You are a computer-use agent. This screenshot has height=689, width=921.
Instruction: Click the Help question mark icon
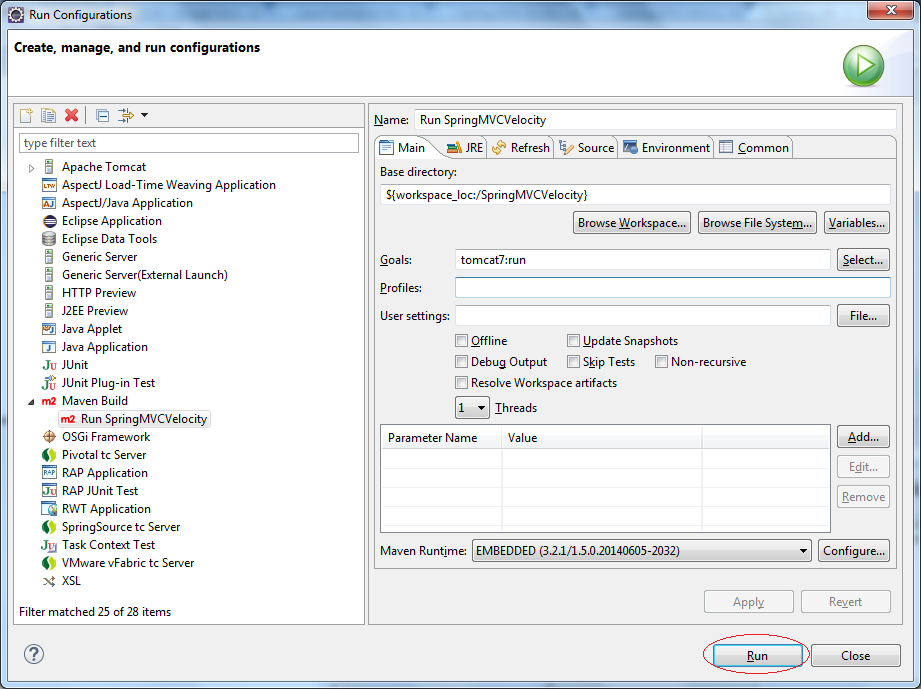point(34,654)
